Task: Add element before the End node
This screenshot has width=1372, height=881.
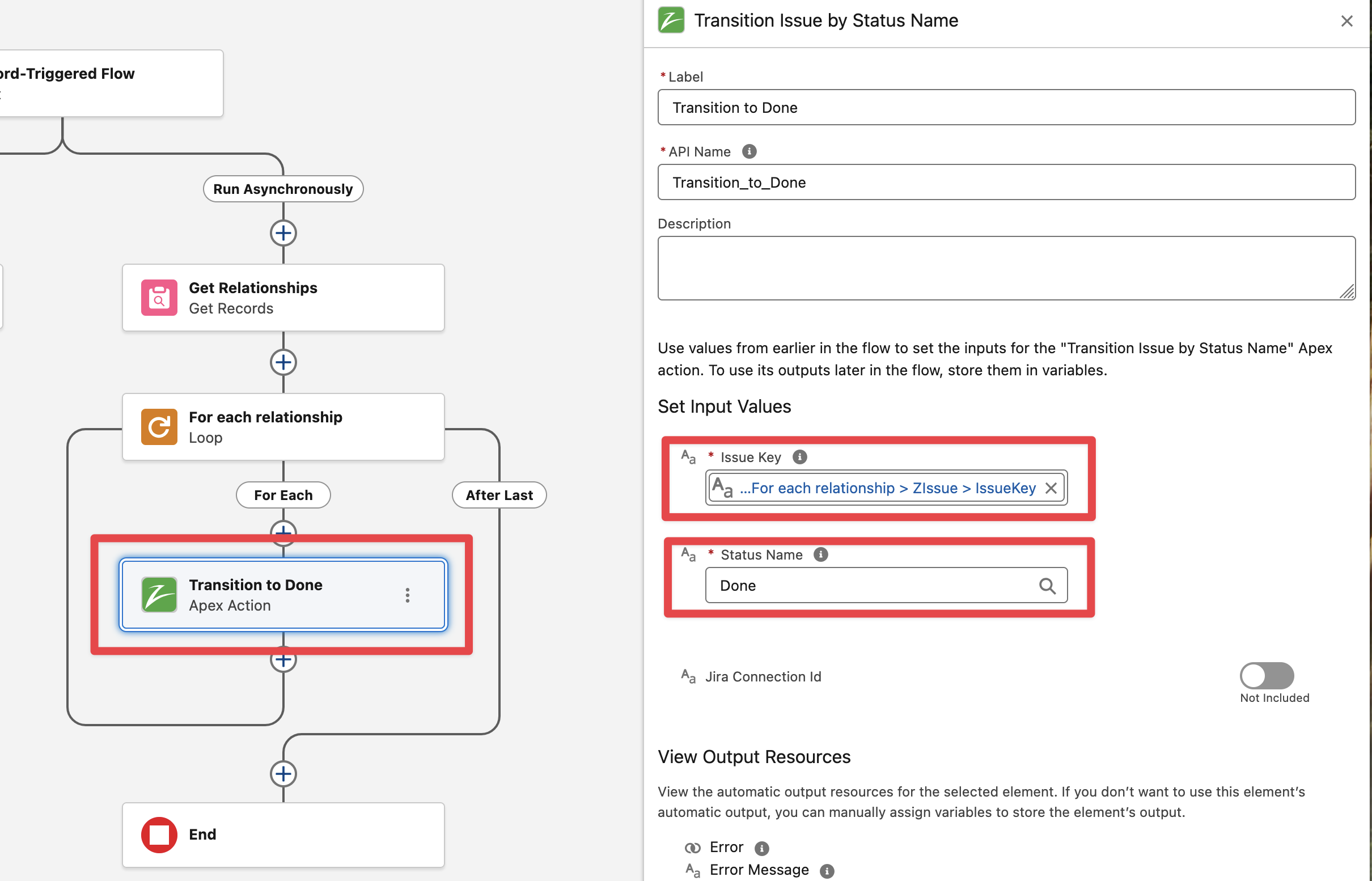Action: (283, 774)
